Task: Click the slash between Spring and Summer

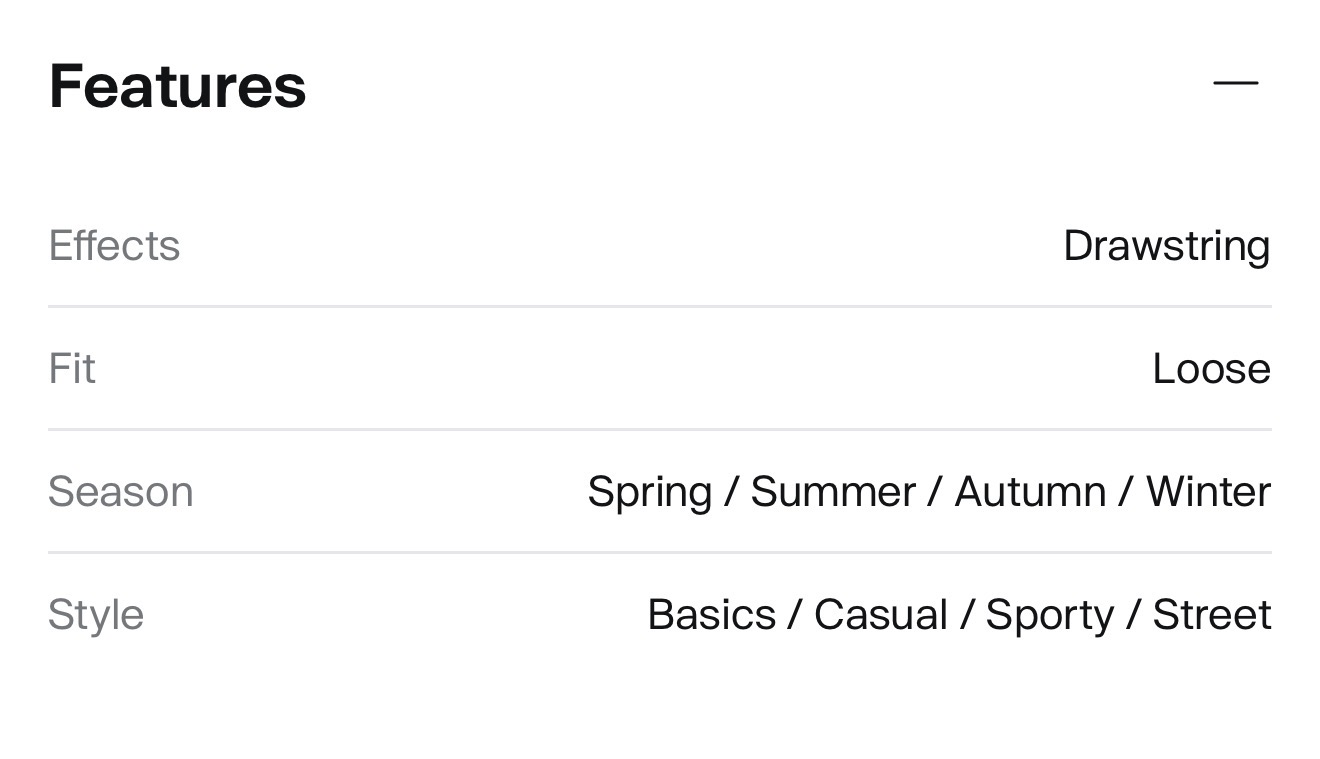Action: coord(731,492)
